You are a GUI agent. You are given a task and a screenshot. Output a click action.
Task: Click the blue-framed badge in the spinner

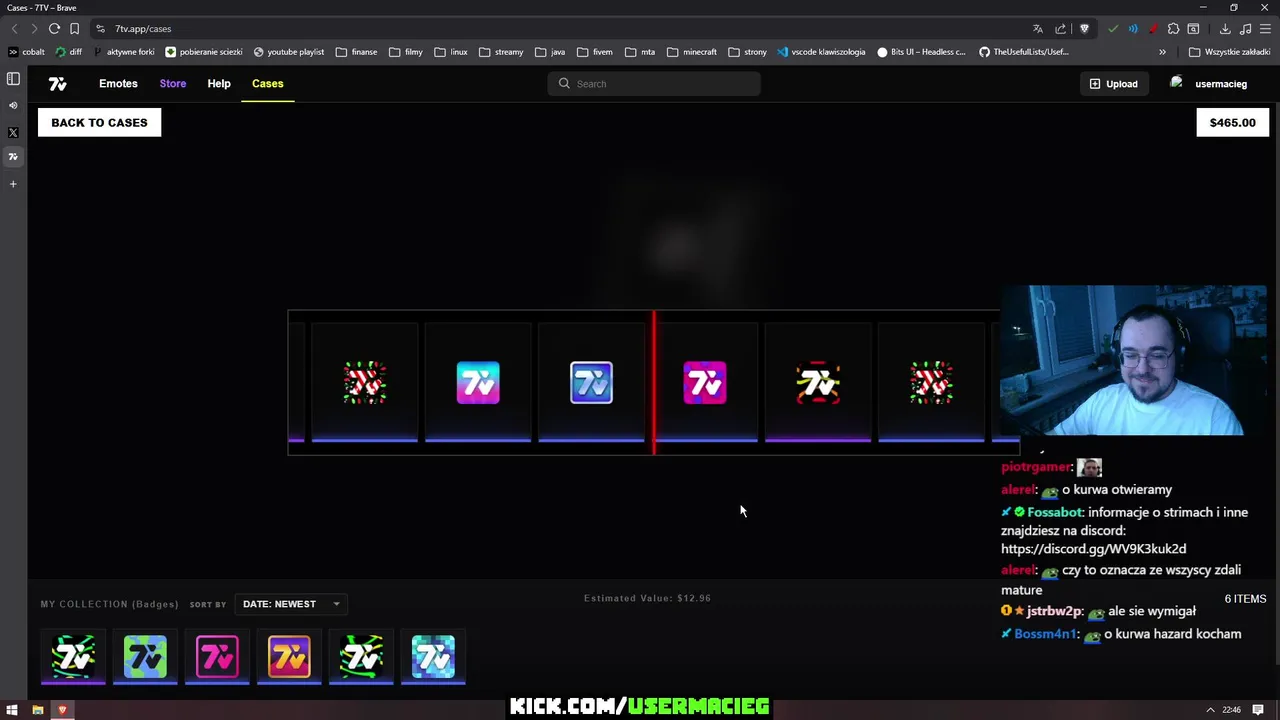pyautogui.click(x=591, y=383)
